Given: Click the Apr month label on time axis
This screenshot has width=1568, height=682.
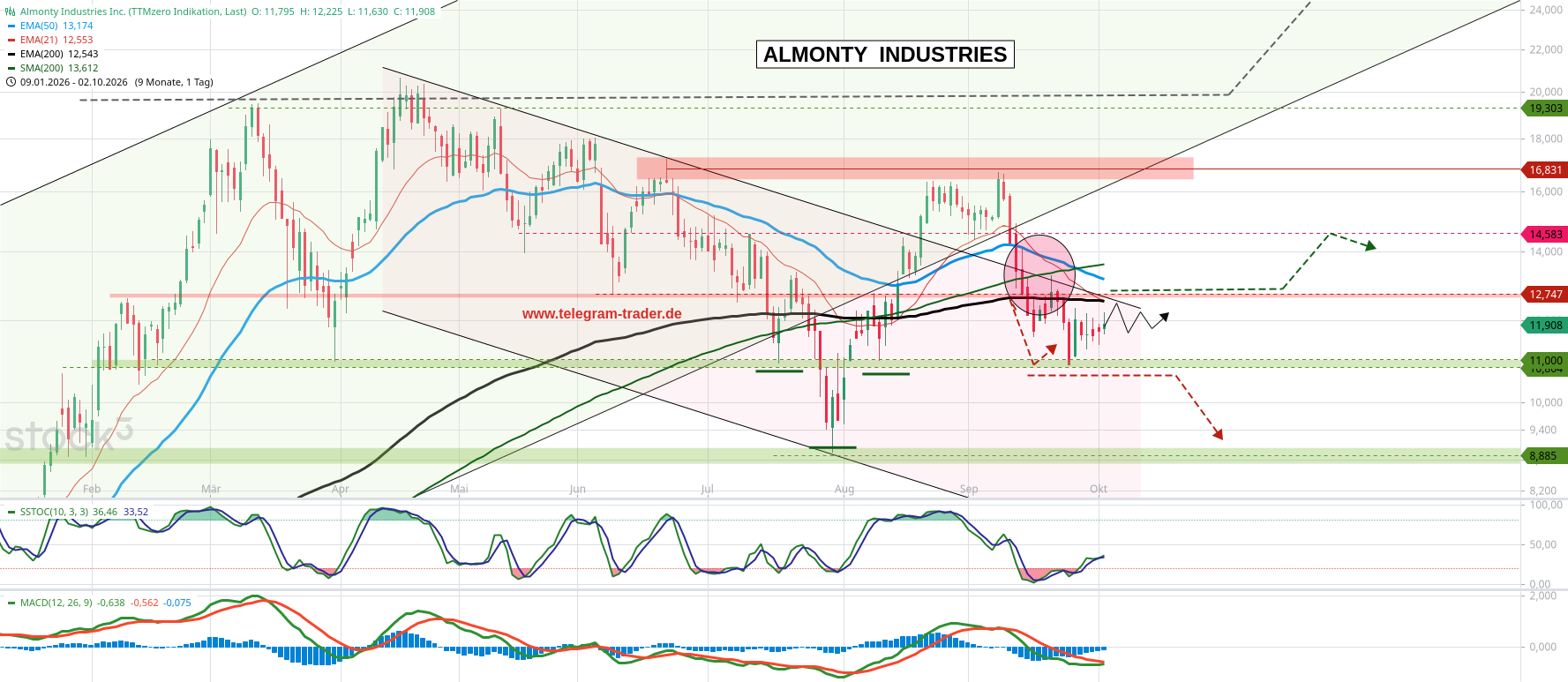Looking at the screenshot, I should pos(341,489).
